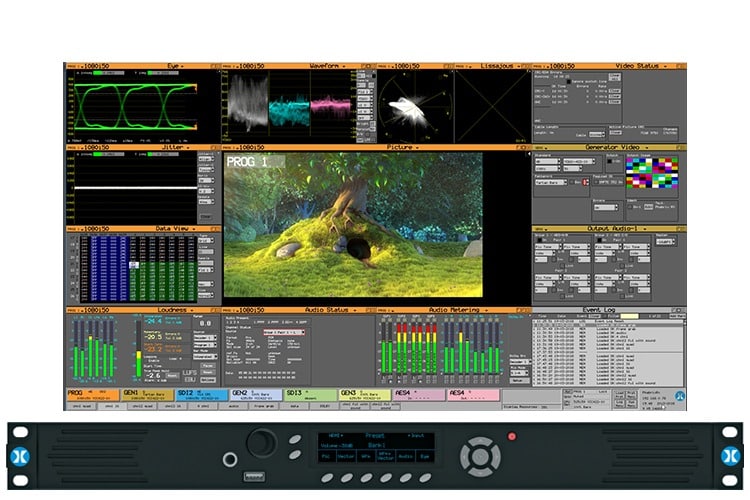Push the upper oval key beside the rotary knob

coord(295,439)
